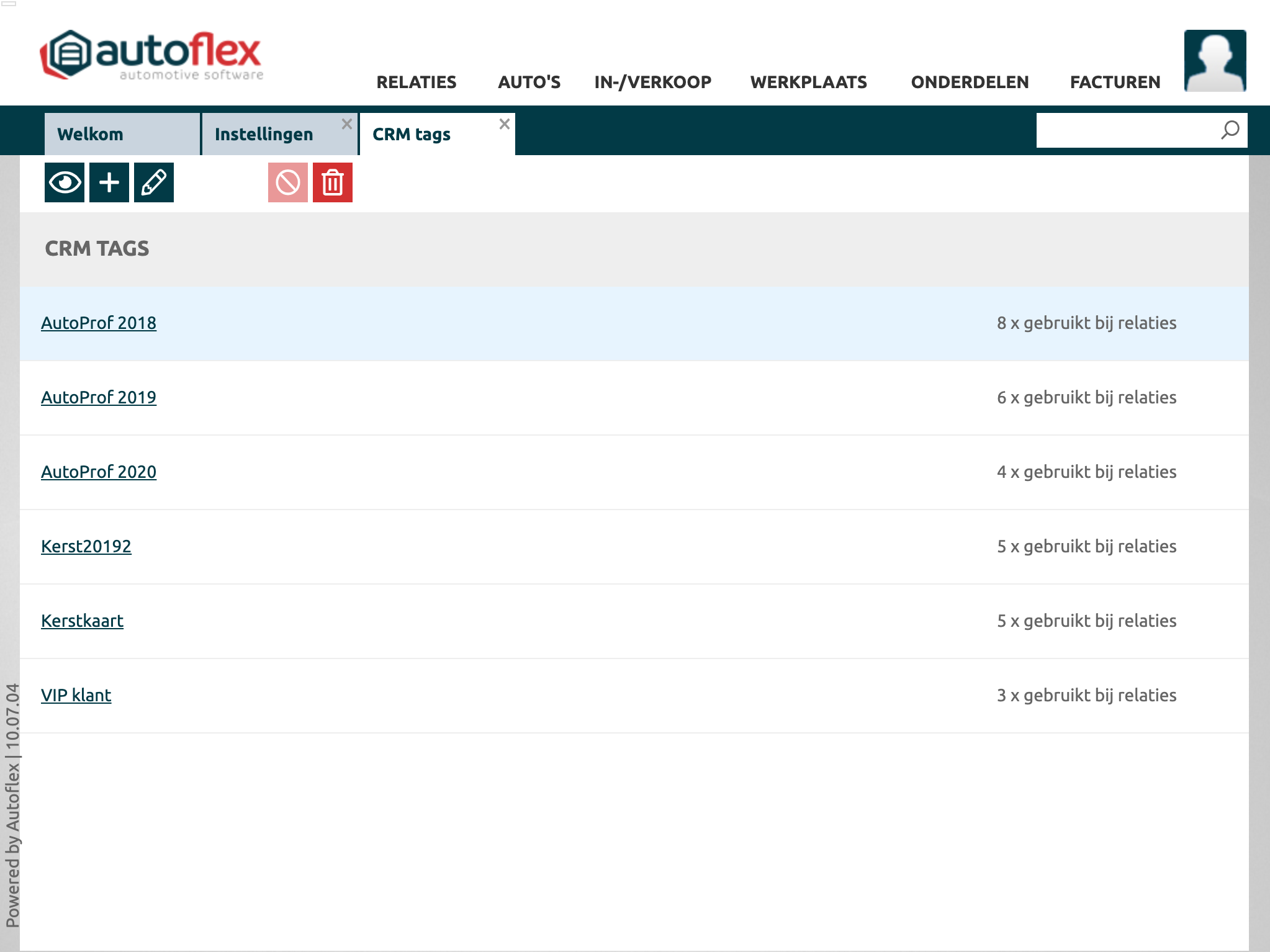
Task: Open the user profile avatar
Action: (1215, 61)
